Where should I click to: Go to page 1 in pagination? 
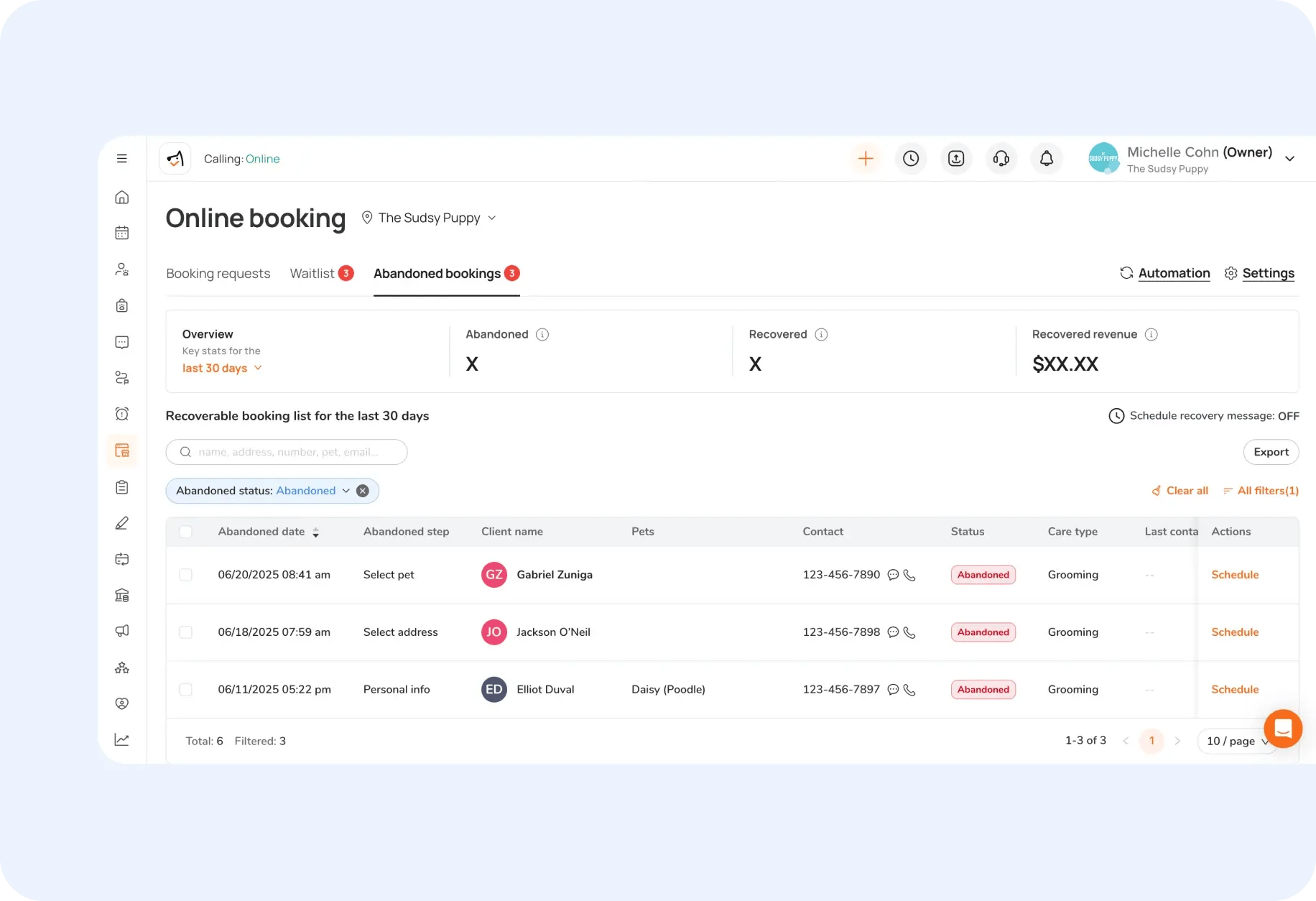1151,741
